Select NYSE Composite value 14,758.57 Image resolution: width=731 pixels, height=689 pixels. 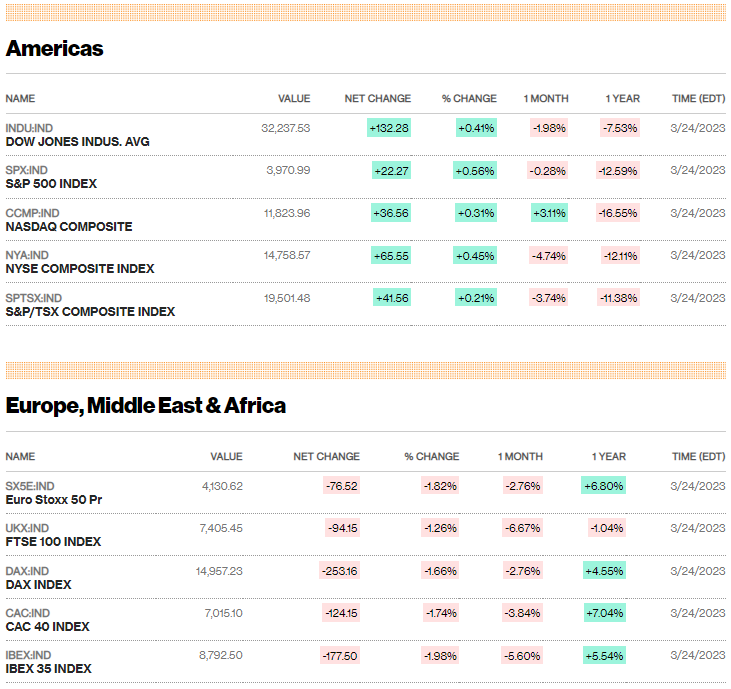coord(287,255)
